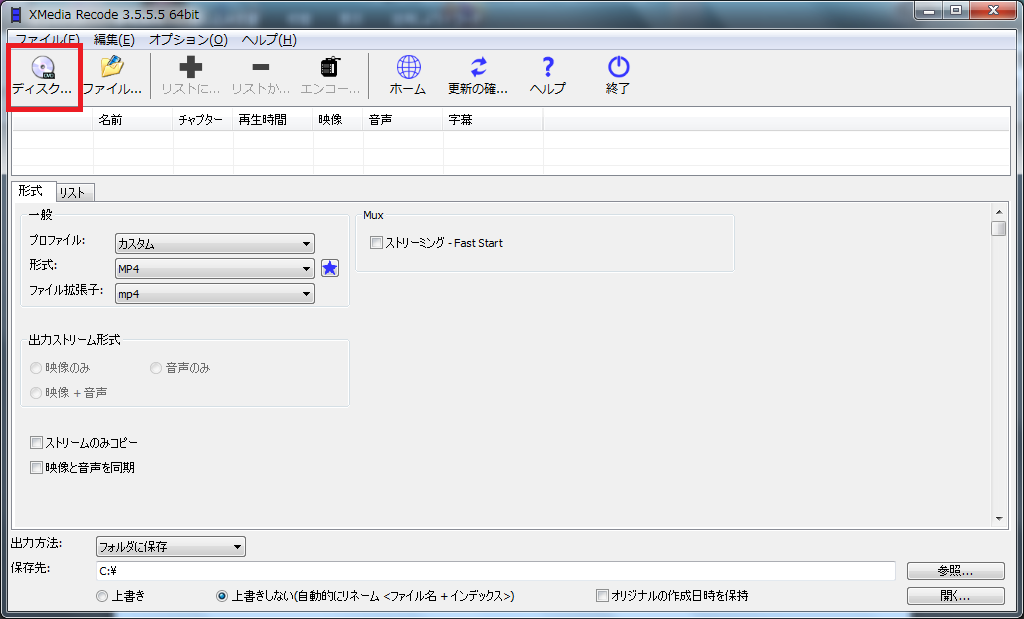Open the ファイル拡張子 dropdown showing mp4
The width and height of the screenshot is (1024, 619).
click(215, 294)
